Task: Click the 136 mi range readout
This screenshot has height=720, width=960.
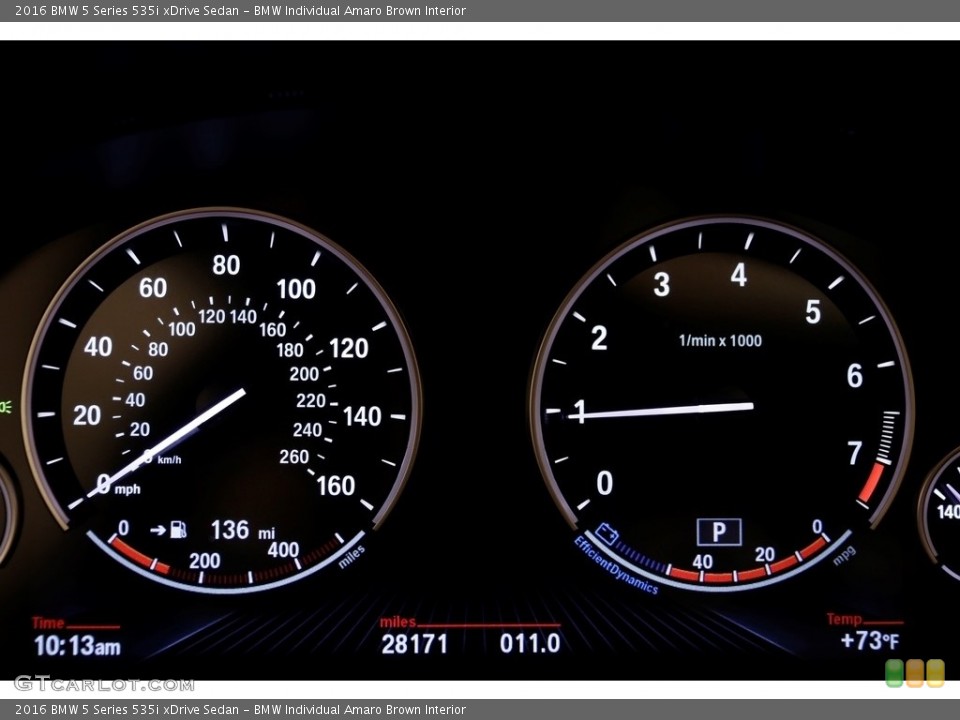Action: (242, 530)
